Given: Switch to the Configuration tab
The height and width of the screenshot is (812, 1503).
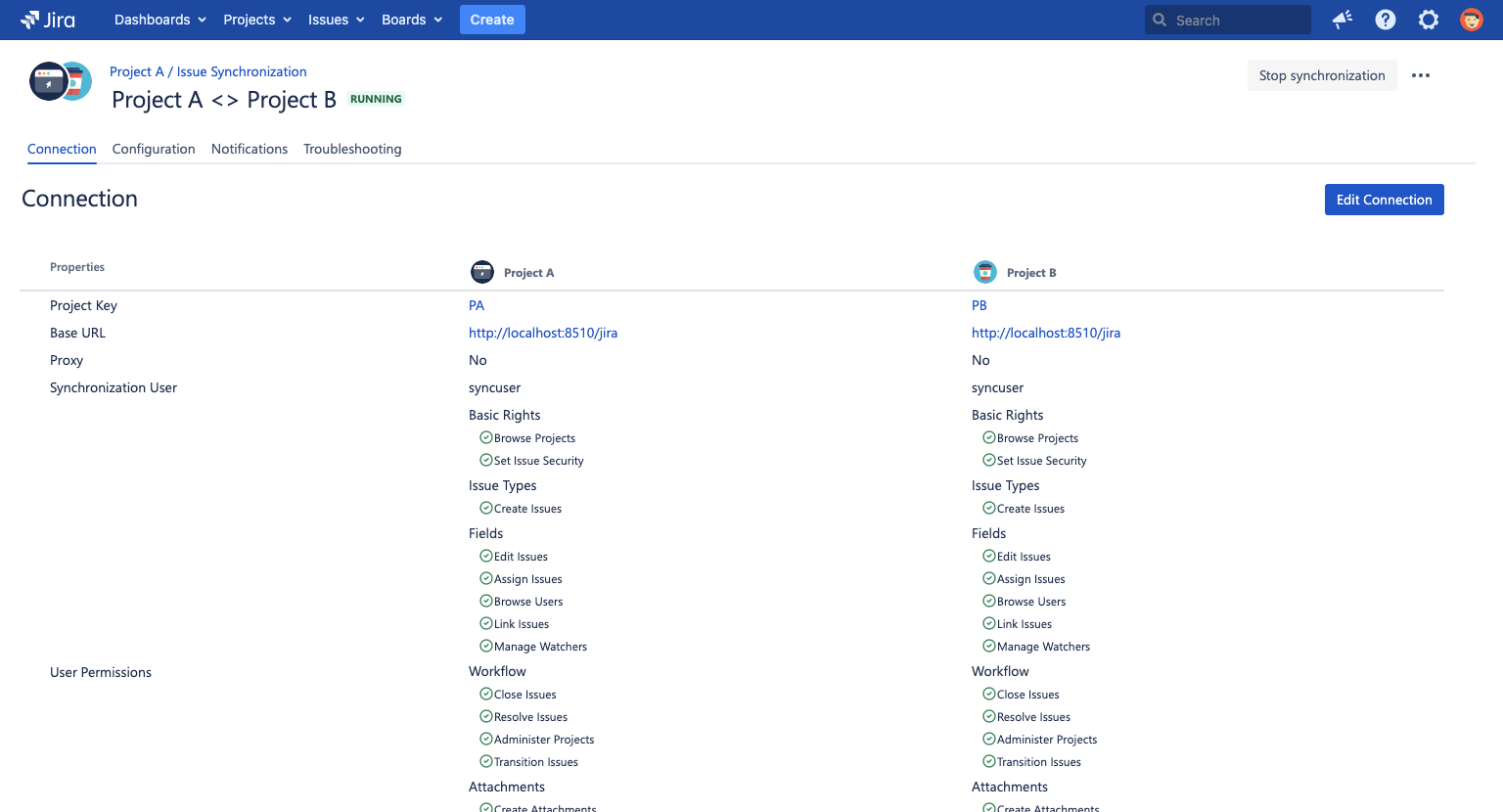Looking at the screenshot, I should pos(154,149).
